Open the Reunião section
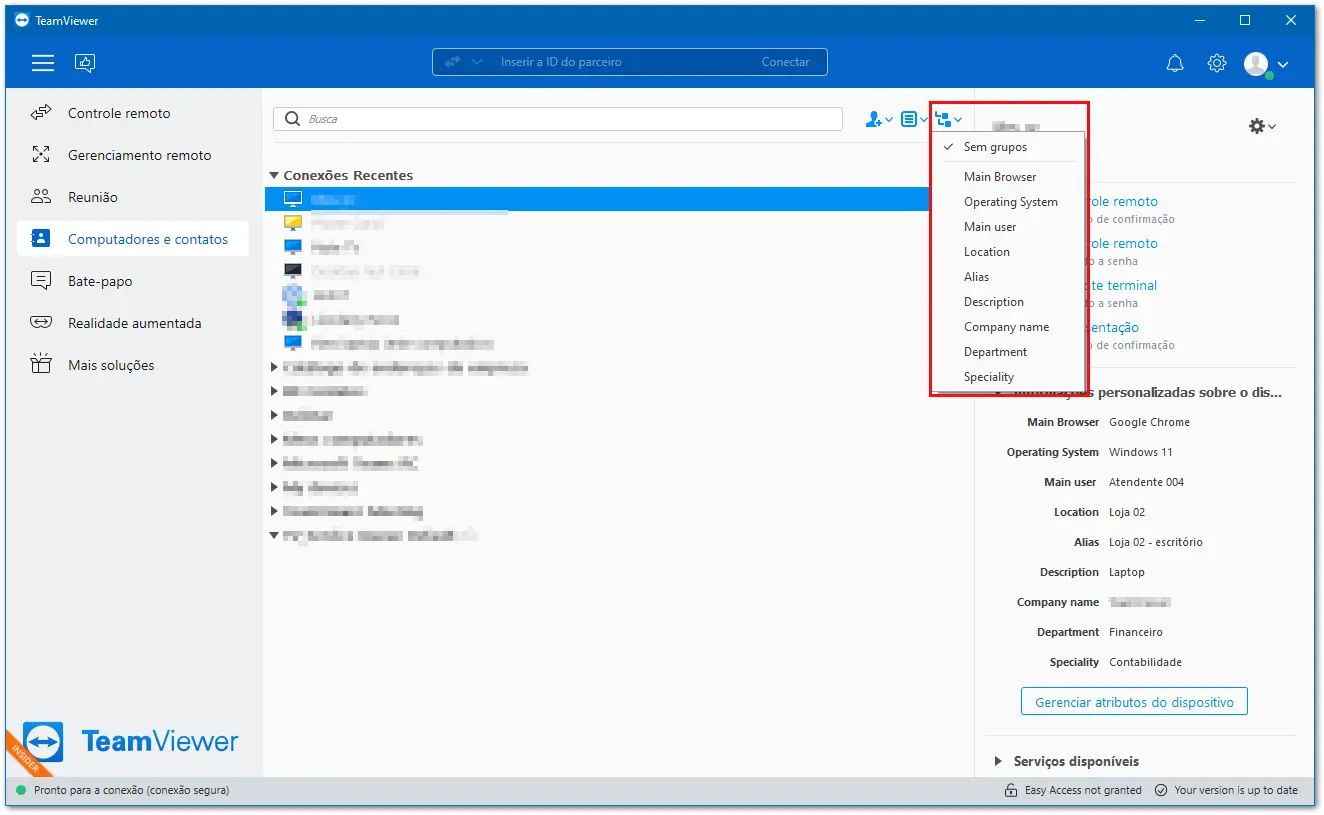1324x815 pixels. pos(133,197)
